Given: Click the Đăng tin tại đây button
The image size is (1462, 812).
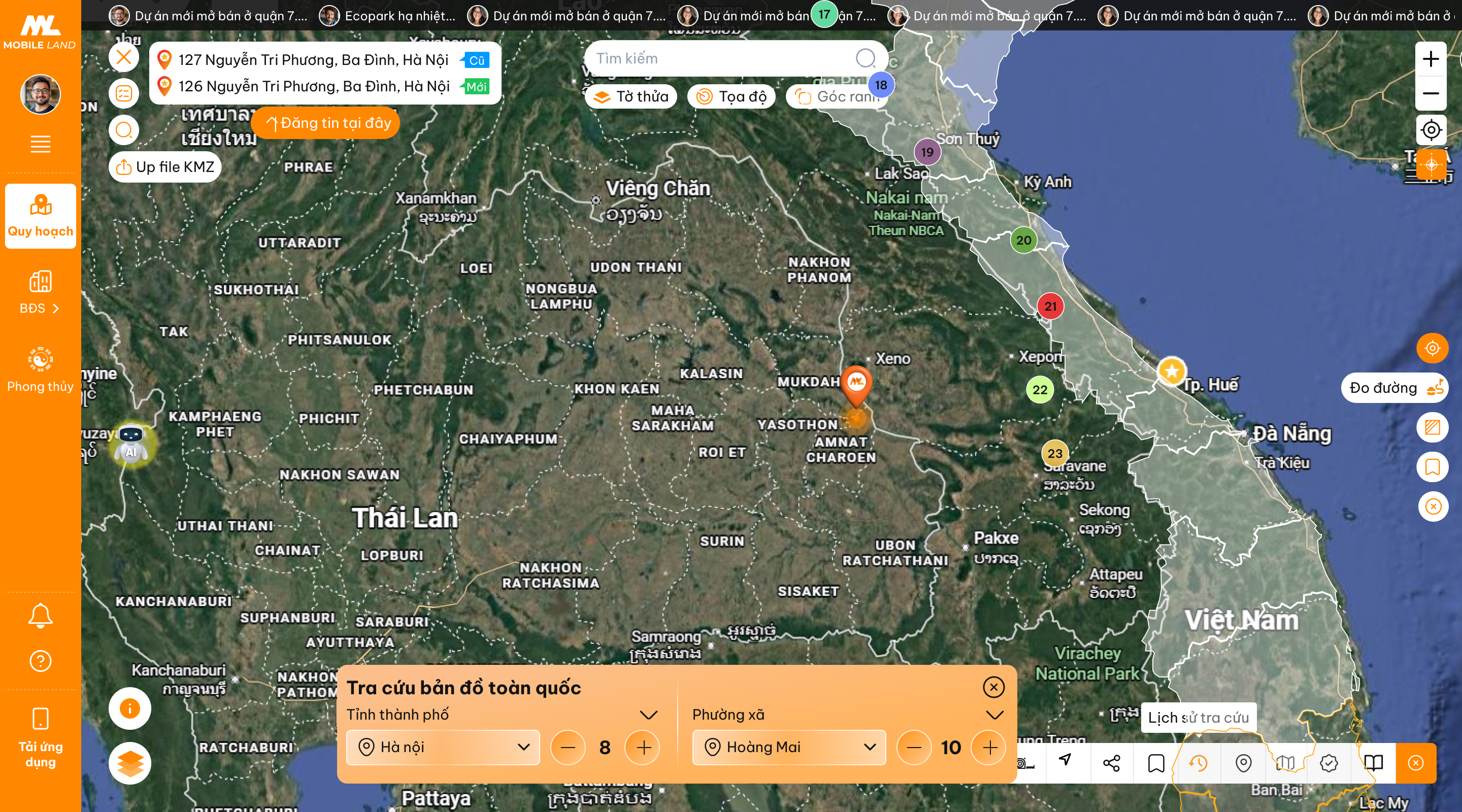Looking at the screenshot, I should (325, 123).
